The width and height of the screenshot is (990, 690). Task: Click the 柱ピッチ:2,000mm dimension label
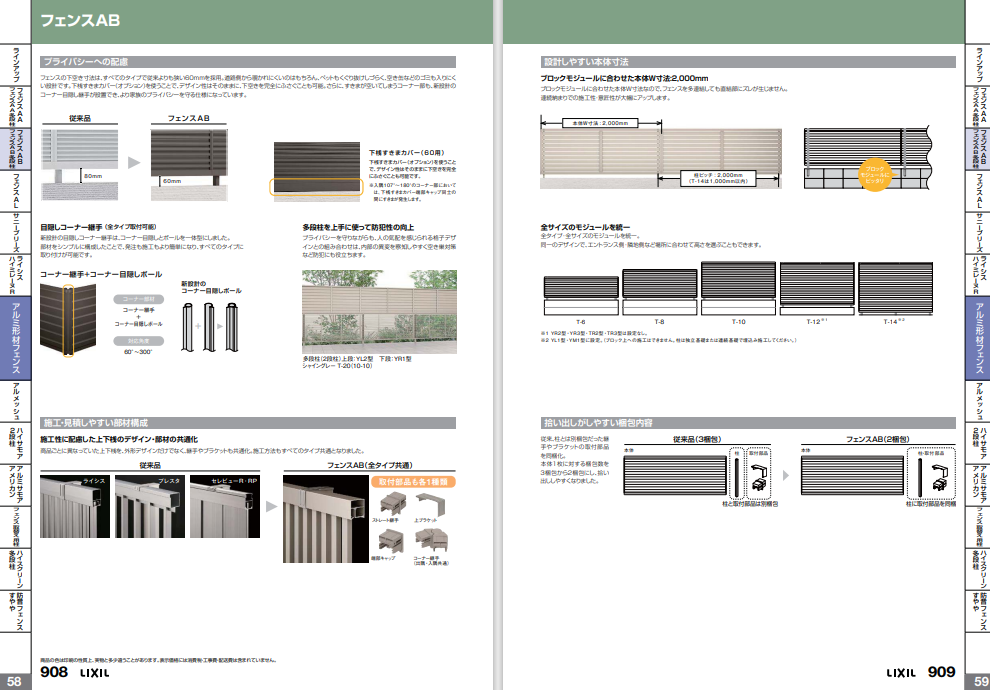[718, 178]
